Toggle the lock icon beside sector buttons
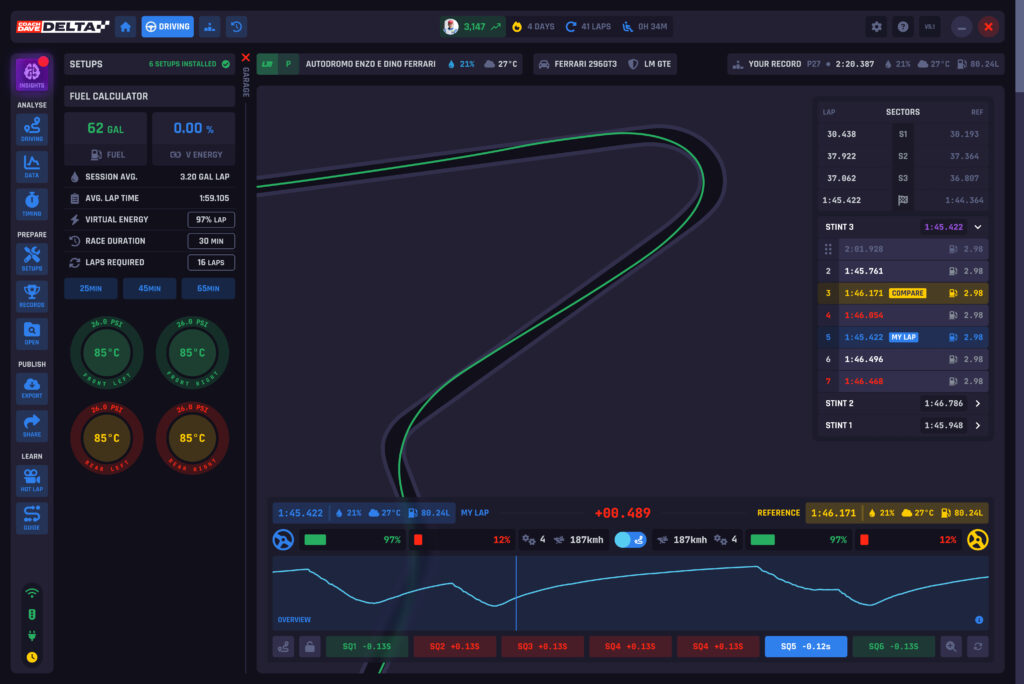 [x=310, y=647]
